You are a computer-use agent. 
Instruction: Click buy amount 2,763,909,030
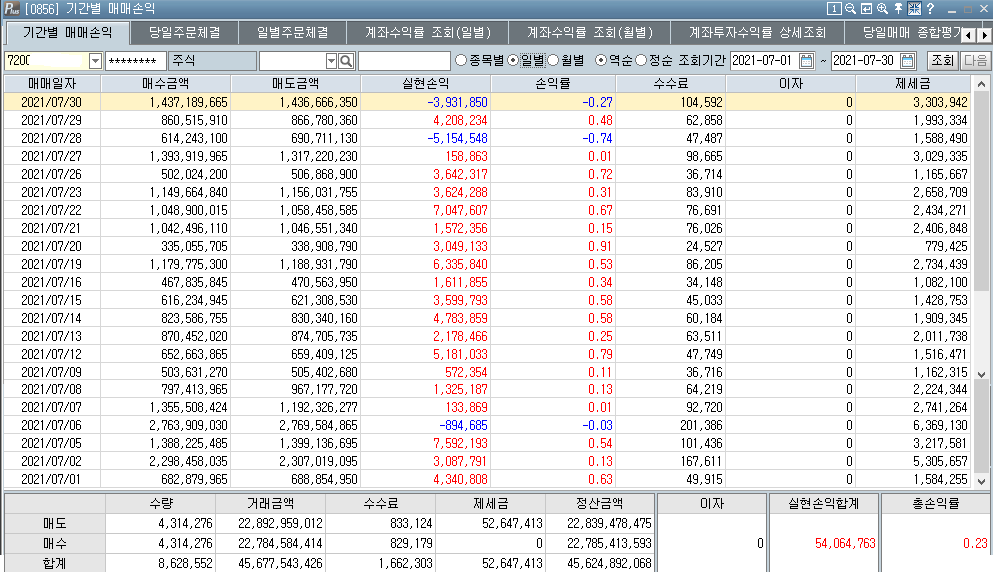pos(188,425)
